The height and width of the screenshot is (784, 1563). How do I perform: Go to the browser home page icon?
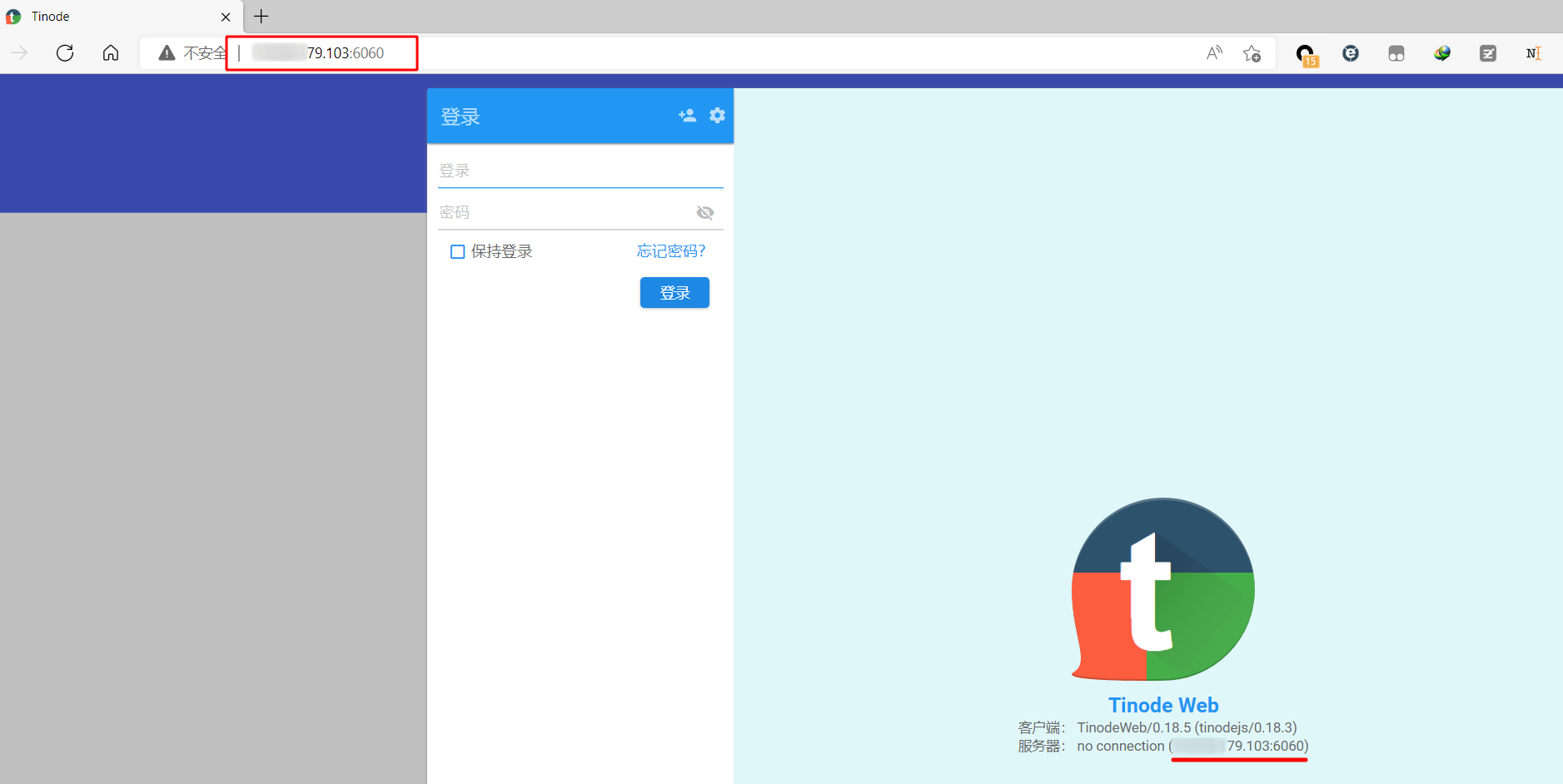pos(111,53)
